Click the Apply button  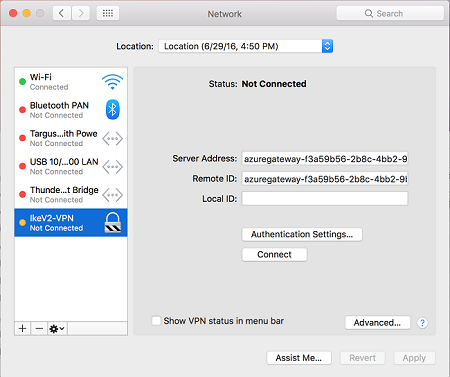414,358
